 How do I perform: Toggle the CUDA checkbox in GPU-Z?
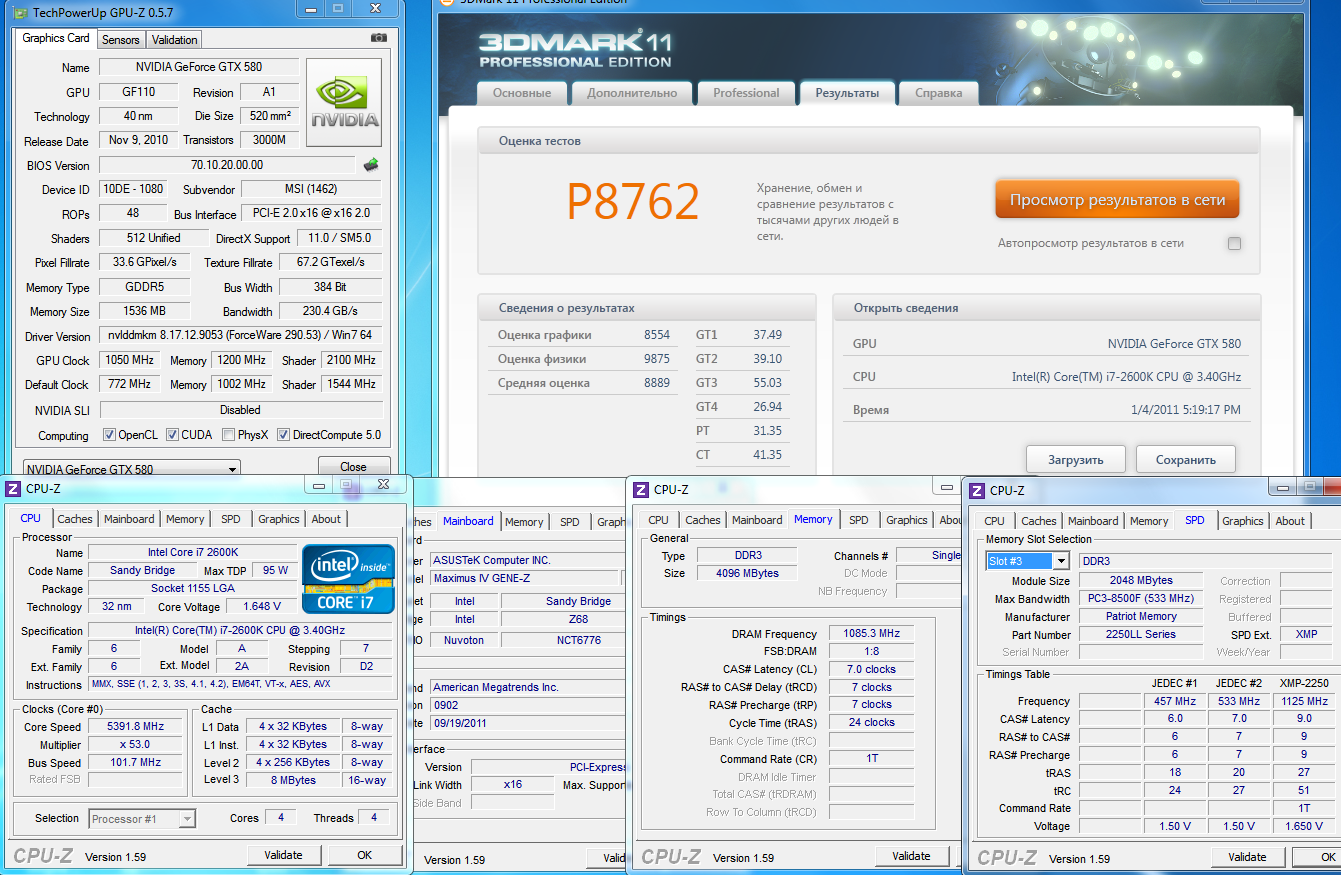172,435
